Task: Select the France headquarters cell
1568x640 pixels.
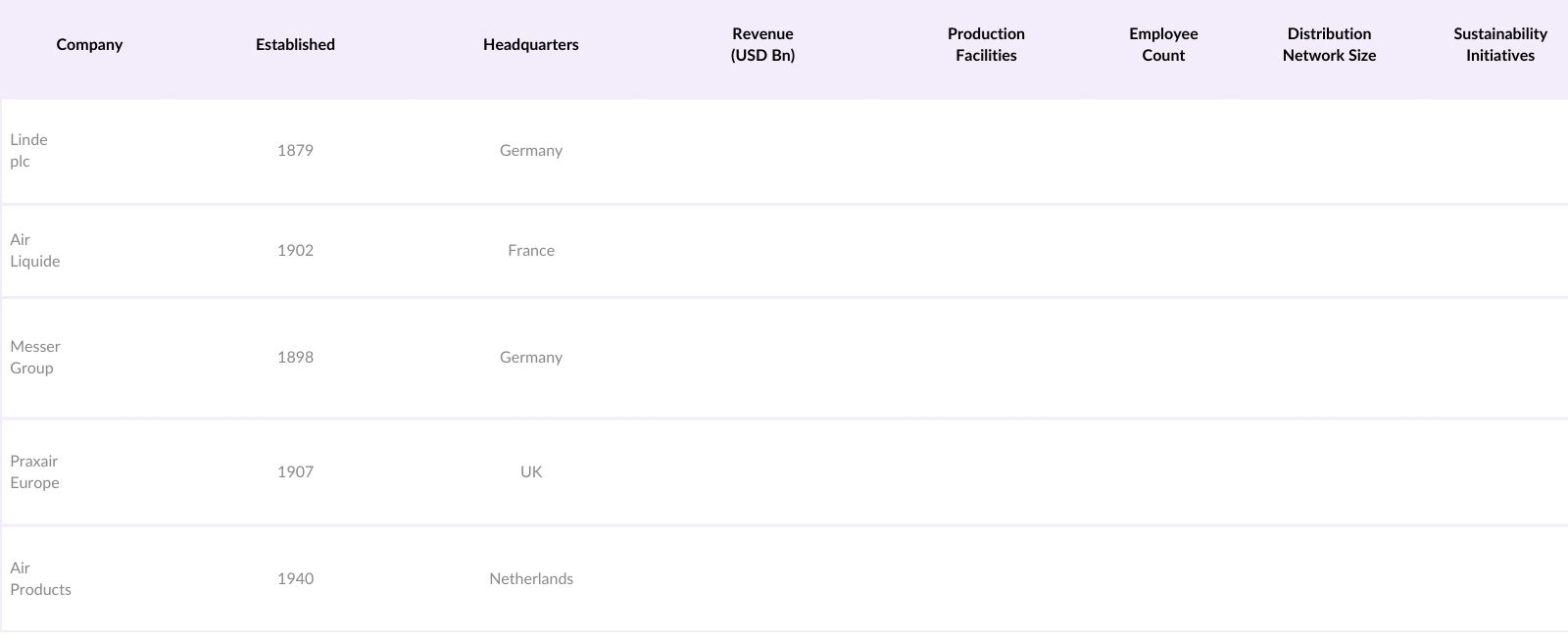Action: [531, 251]
